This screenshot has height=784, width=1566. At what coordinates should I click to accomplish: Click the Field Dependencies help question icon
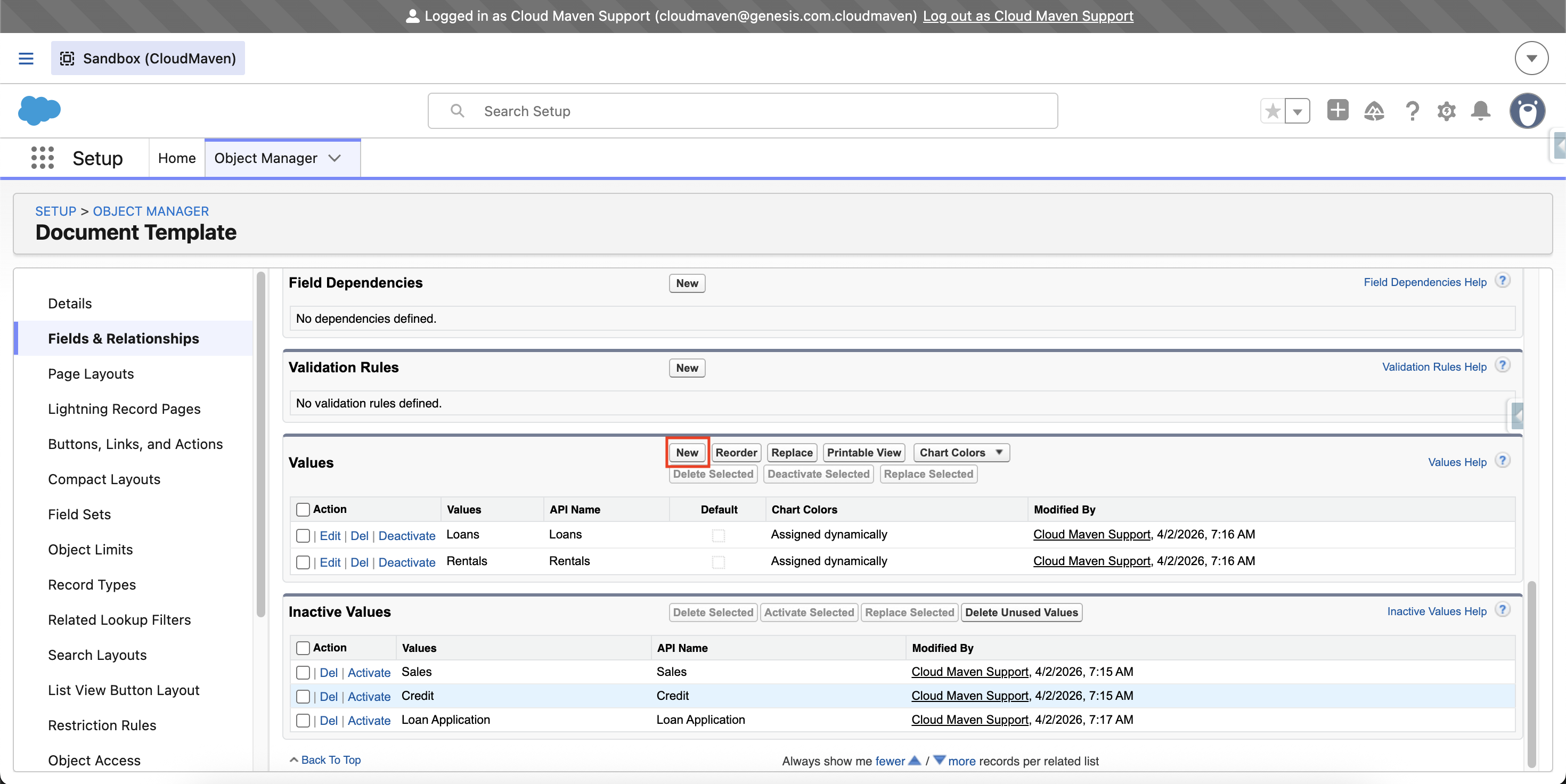pos(1502,281)
